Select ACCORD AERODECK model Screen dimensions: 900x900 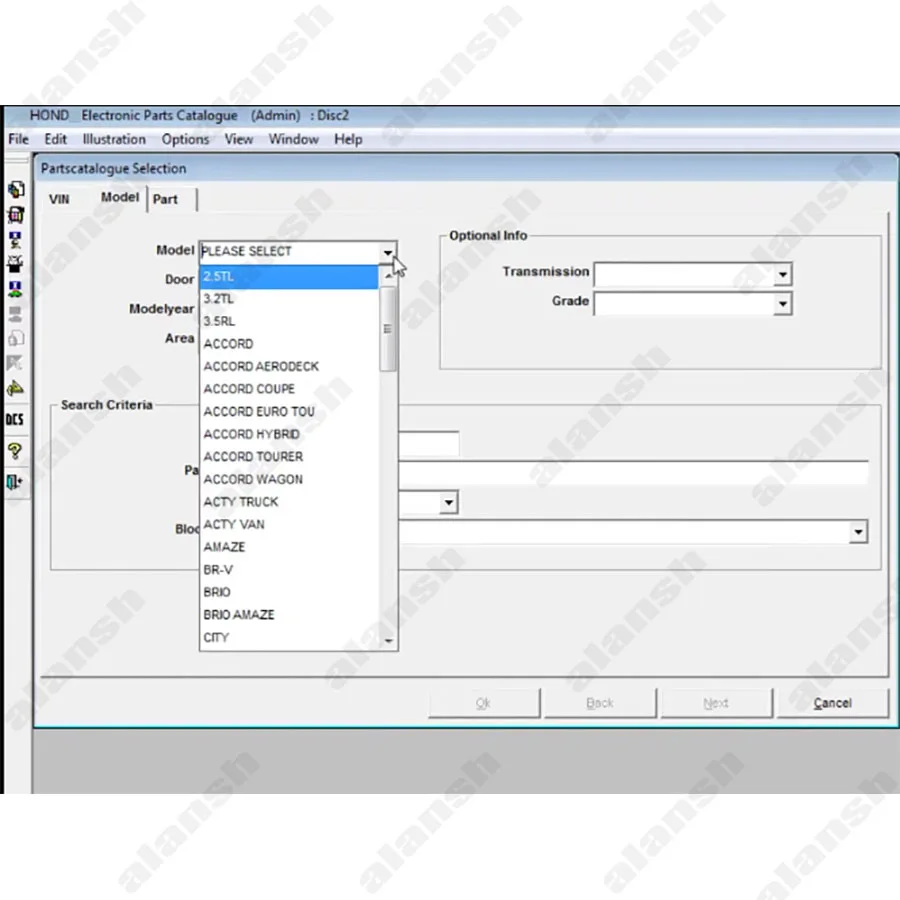289,367
